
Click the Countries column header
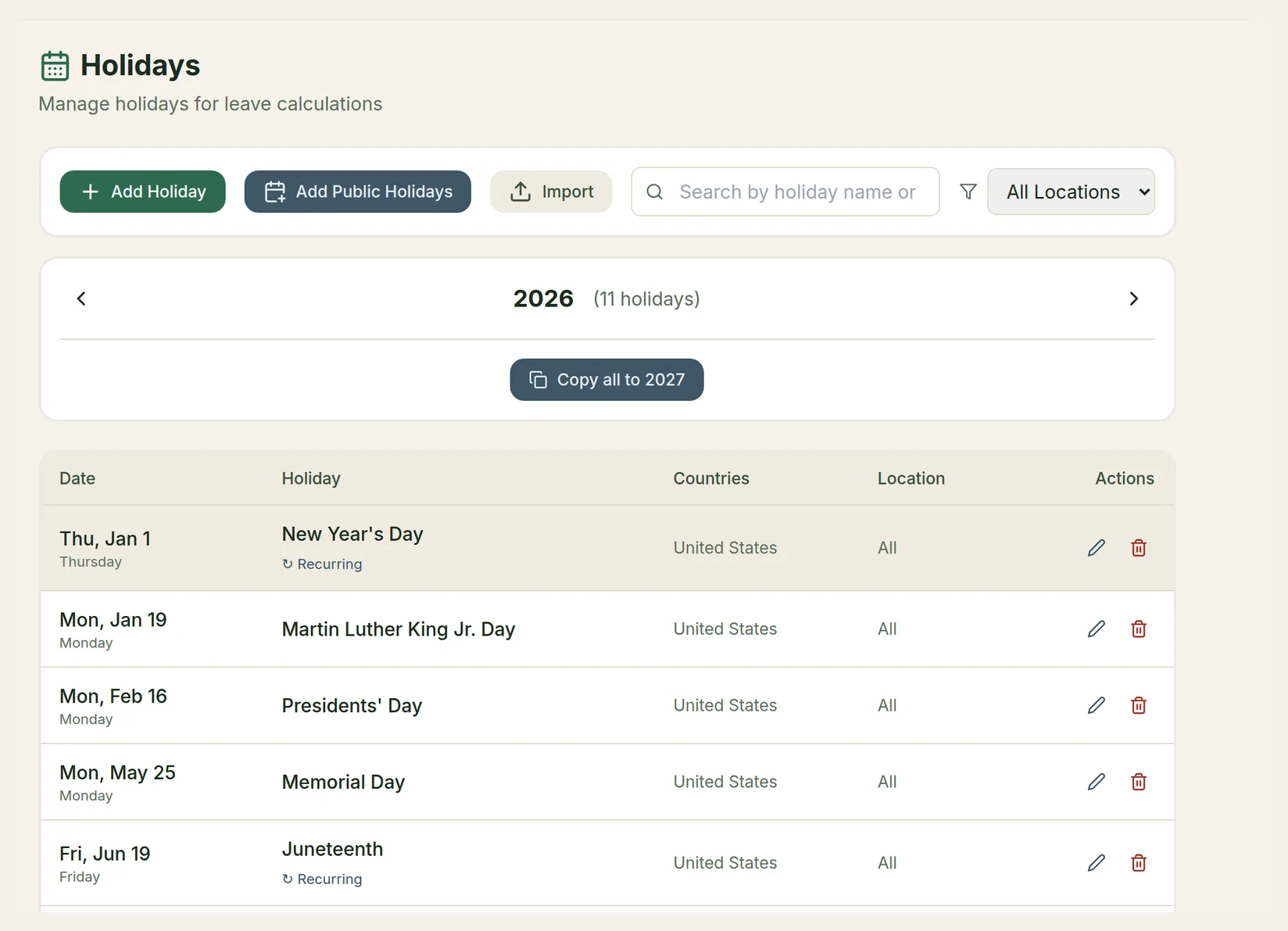[x=711, y=478]
